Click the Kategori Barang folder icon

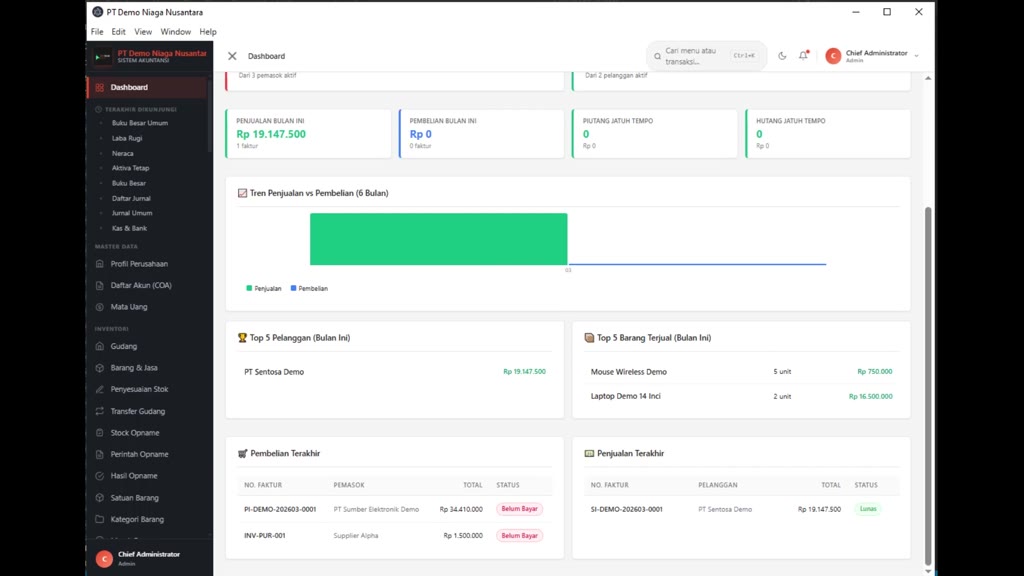(x=99, y=519)
